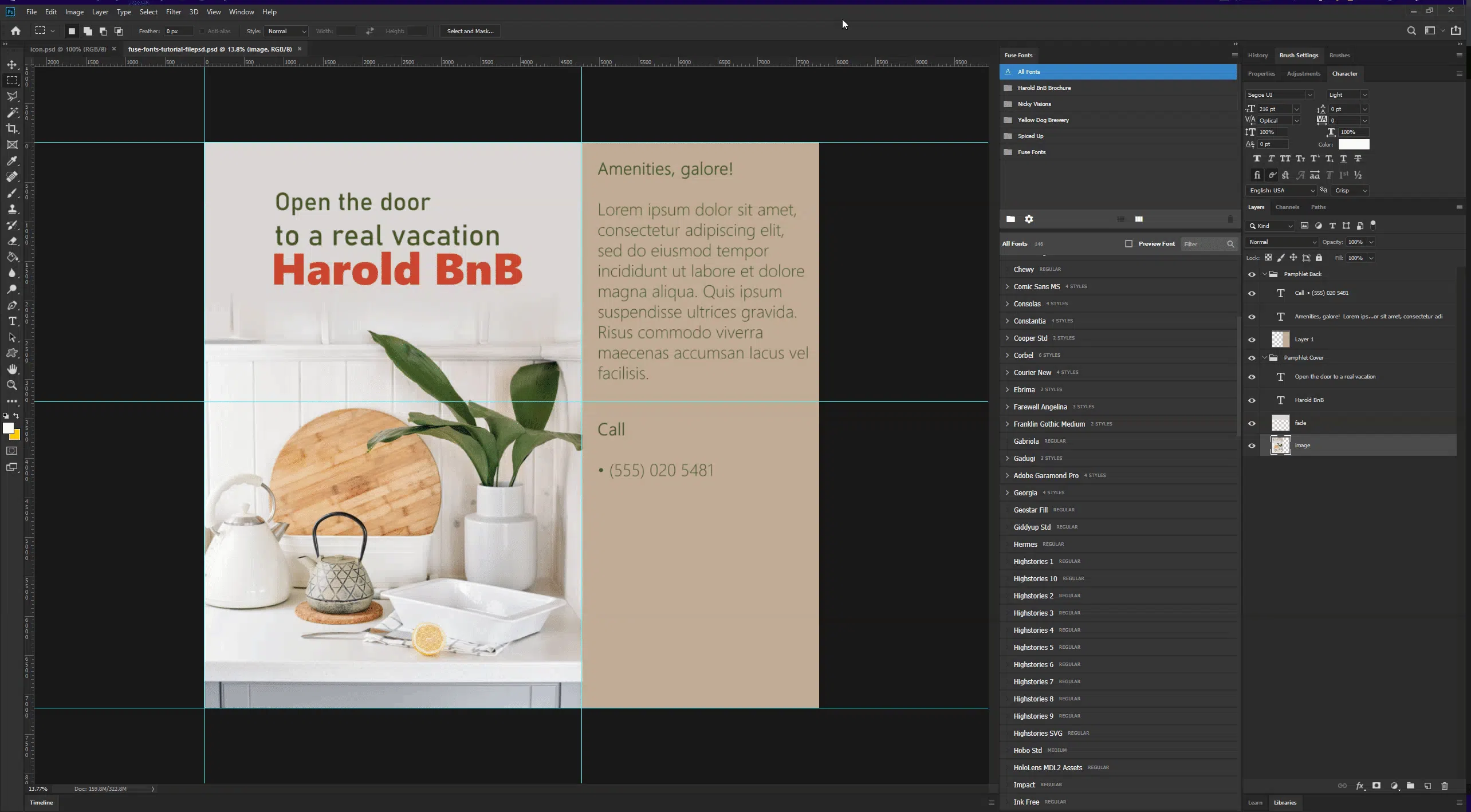Open the anti-aliasing Crisp dropdown
Viewport: 1471px width, 812px height.
click(x=1350, y=191)
